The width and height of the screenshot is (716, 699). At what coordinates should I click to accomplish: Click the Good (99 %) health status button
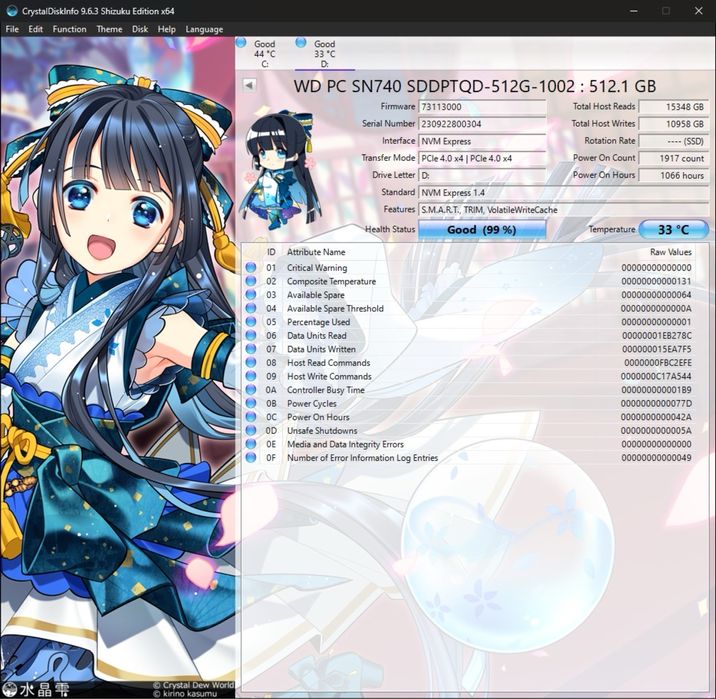click(x=482, y=229)
